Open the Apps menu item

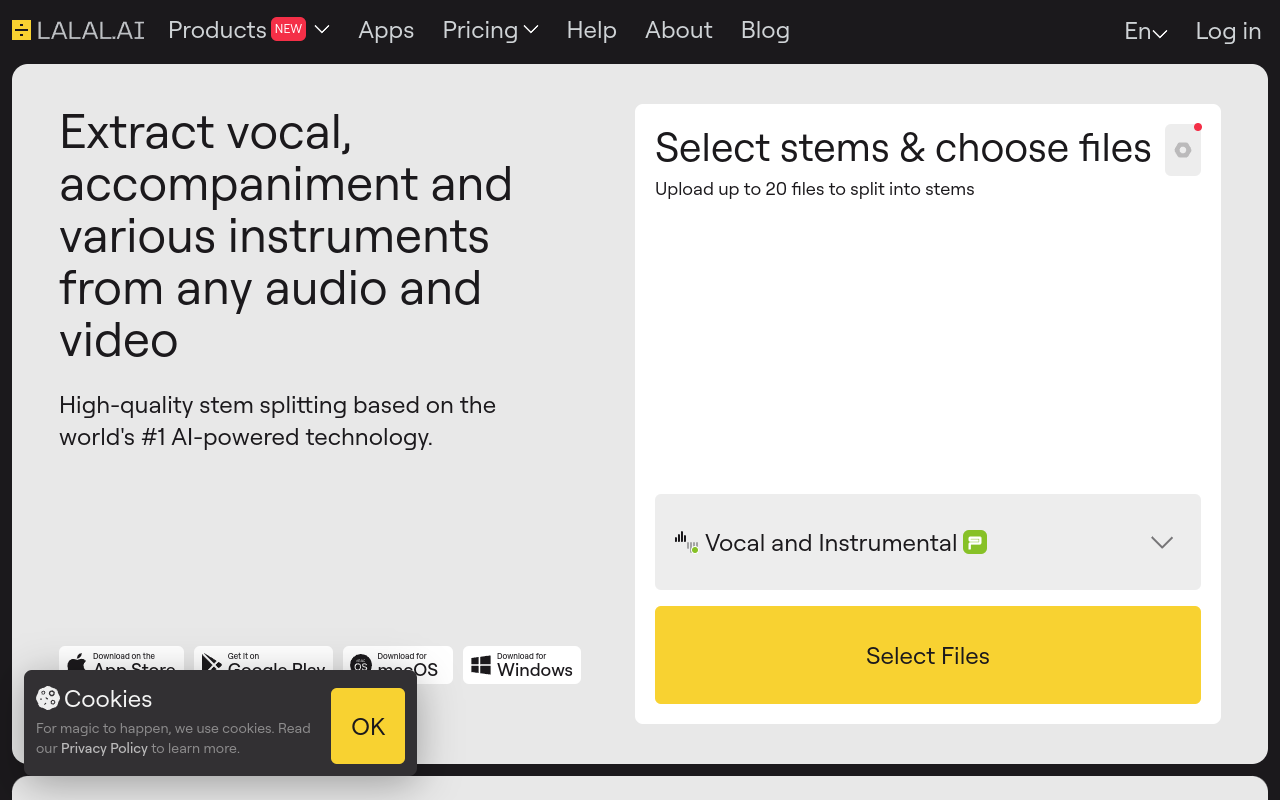pos(386,30)
